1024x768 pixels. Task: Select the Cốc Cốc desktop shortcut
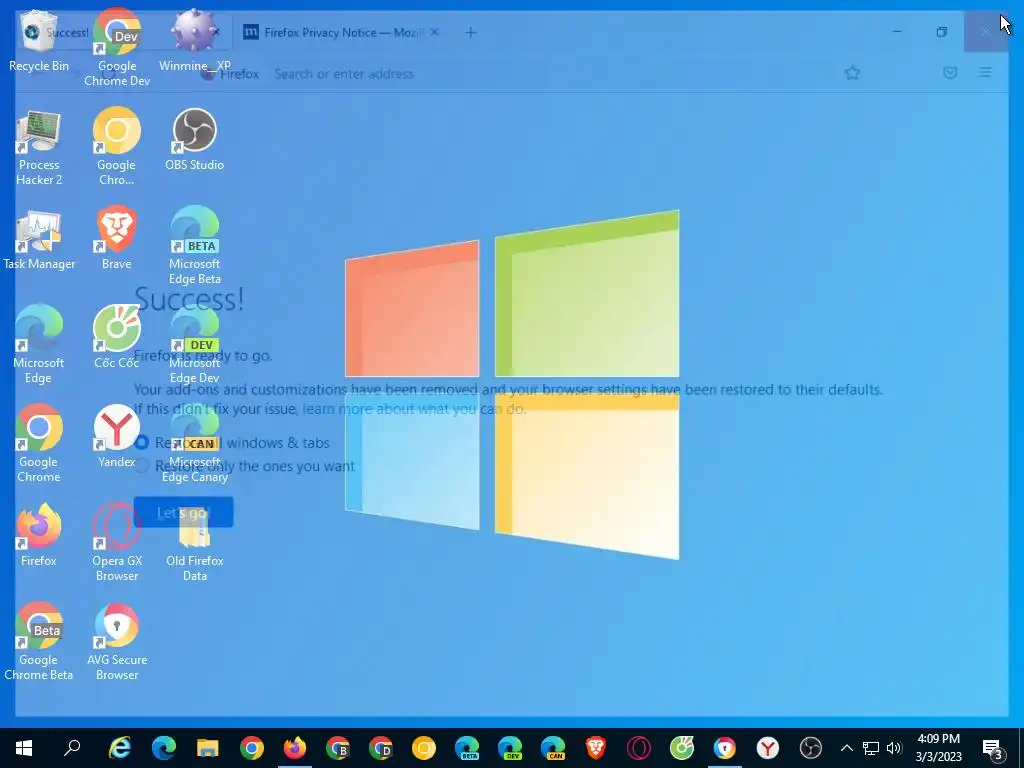click(x=117, y=338)
